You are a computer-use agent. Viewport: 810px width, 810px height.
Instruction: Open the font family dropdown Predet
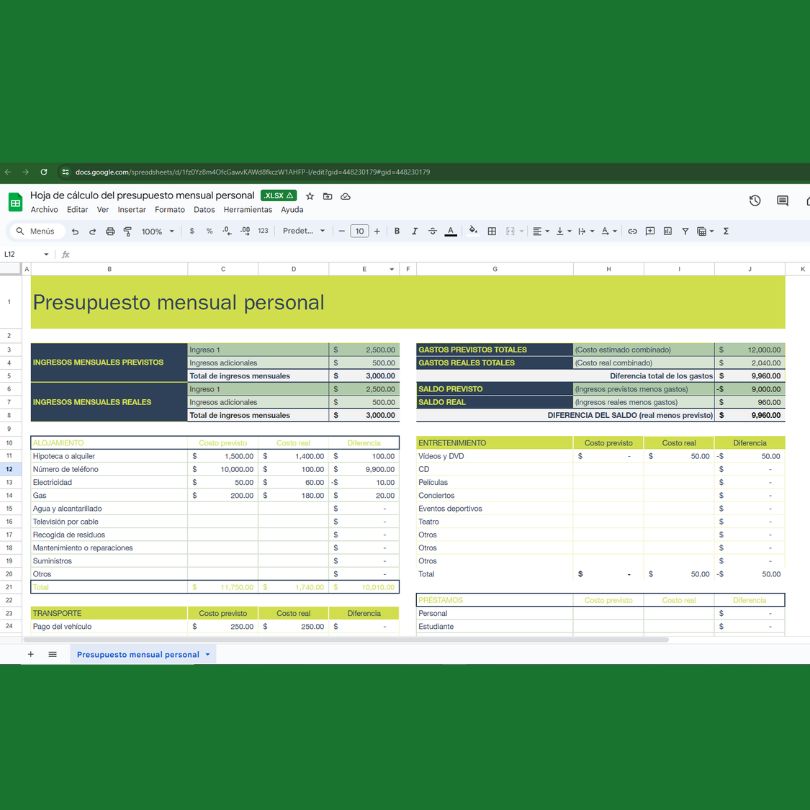(302, 231)
